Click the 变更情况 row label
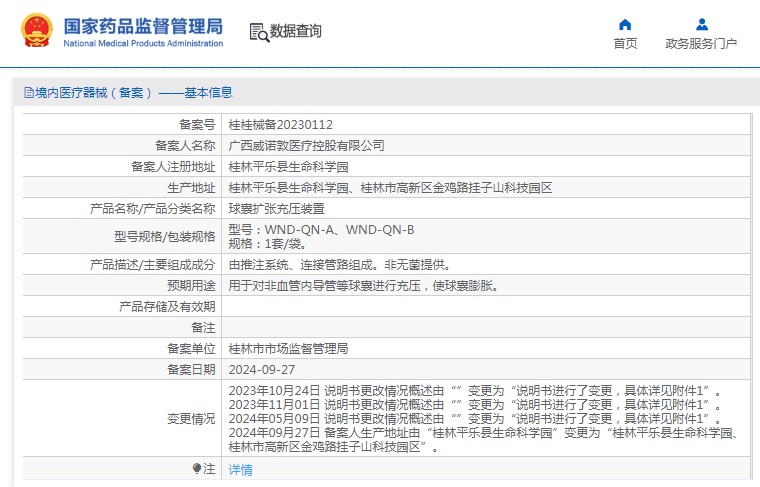This screenshot has height=487, width=760. coord(191,419)
